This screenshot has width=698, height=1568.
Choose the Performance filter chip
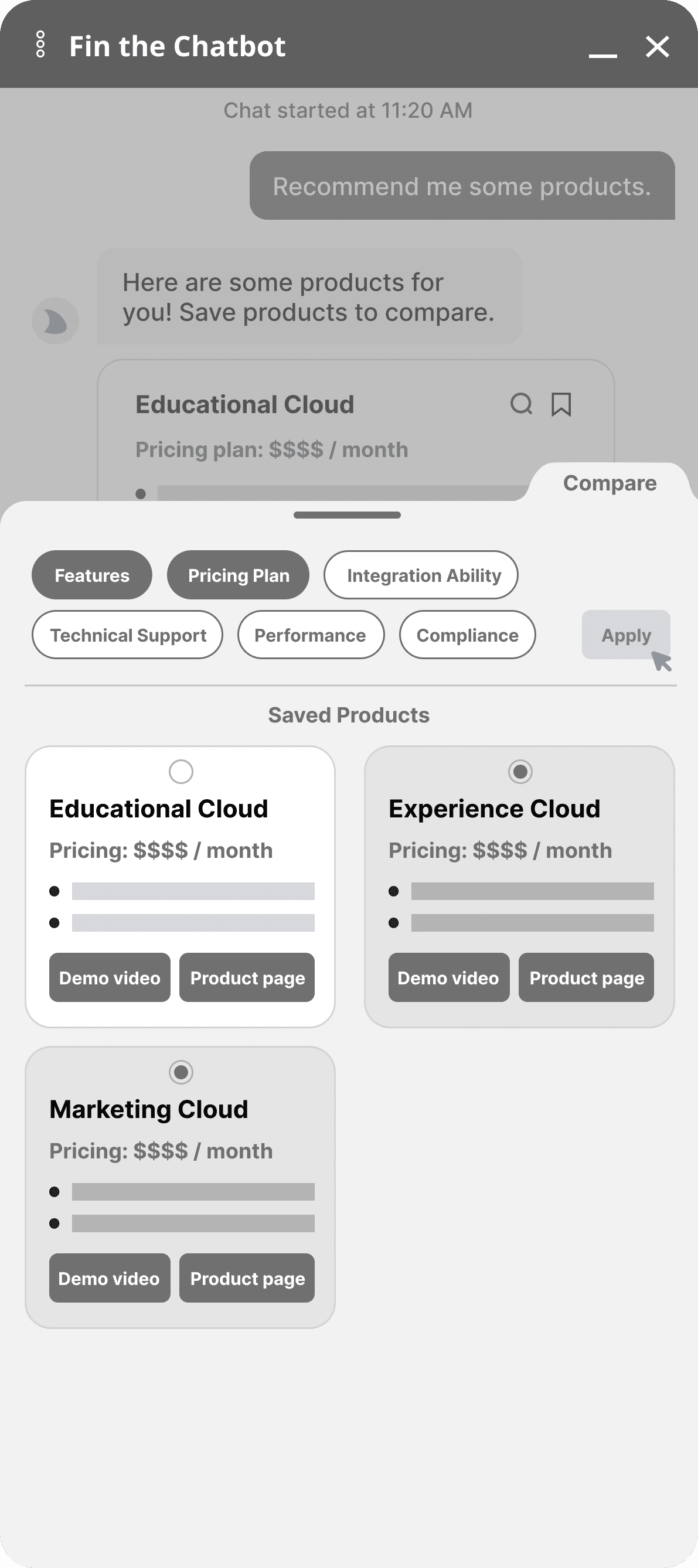(311, 635)
